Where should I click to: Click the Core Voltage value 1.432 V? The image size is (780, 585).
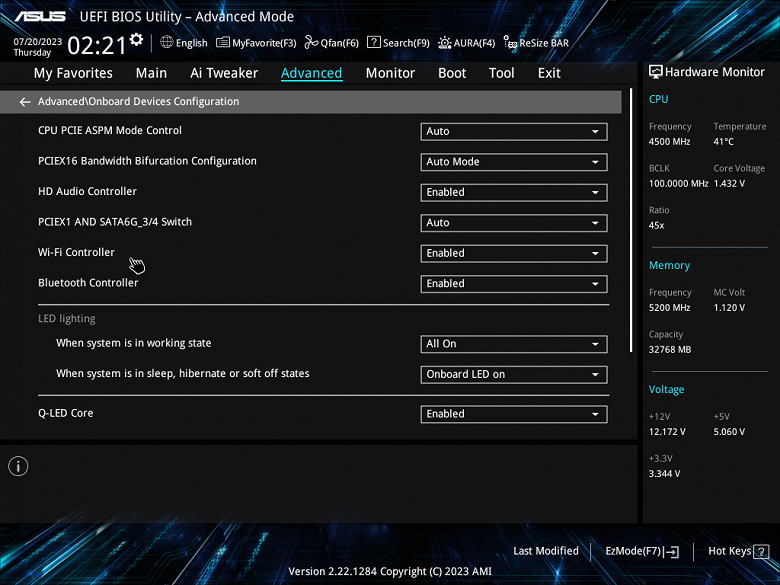(729, 184)
